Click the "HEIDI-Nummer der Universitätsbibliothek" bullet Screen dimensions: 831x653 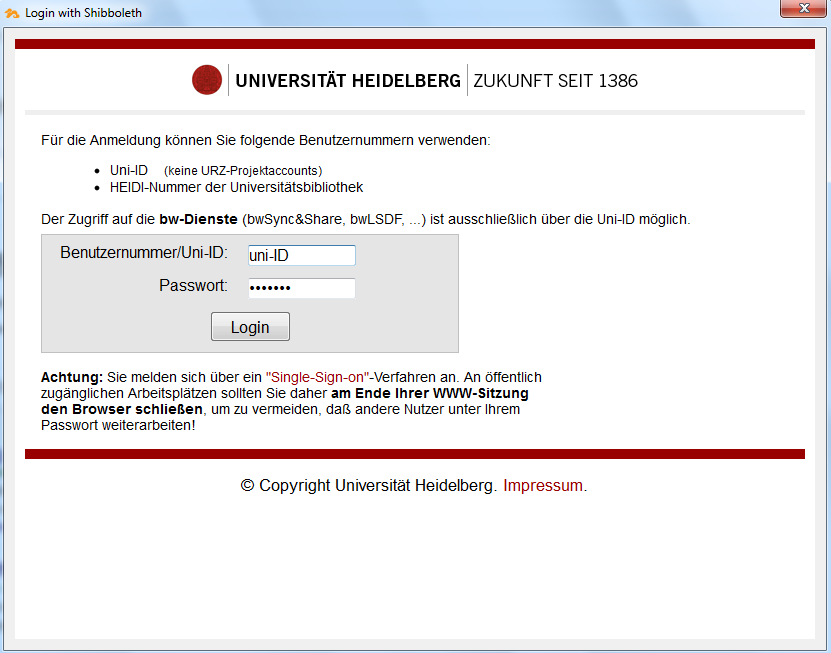(236, 188)
